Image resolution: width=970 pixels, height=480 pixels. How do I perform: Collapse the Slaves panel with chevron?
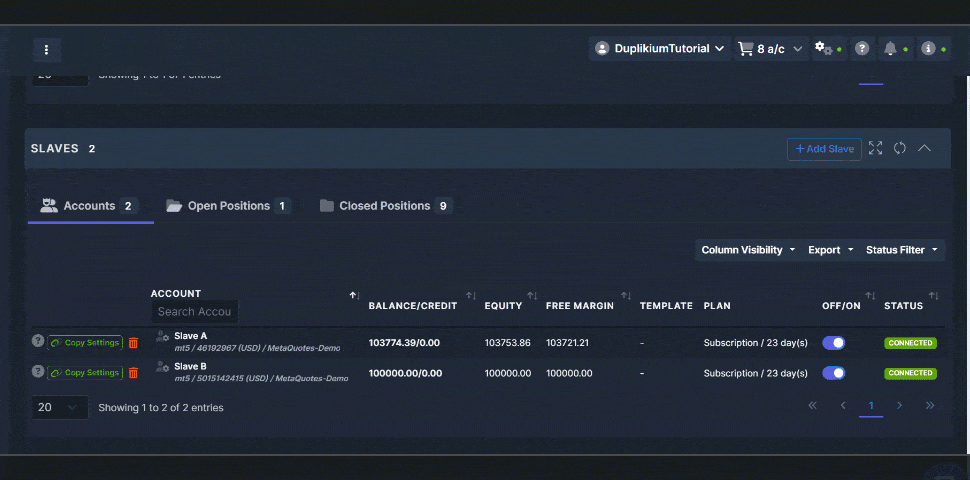coord(925,148)
